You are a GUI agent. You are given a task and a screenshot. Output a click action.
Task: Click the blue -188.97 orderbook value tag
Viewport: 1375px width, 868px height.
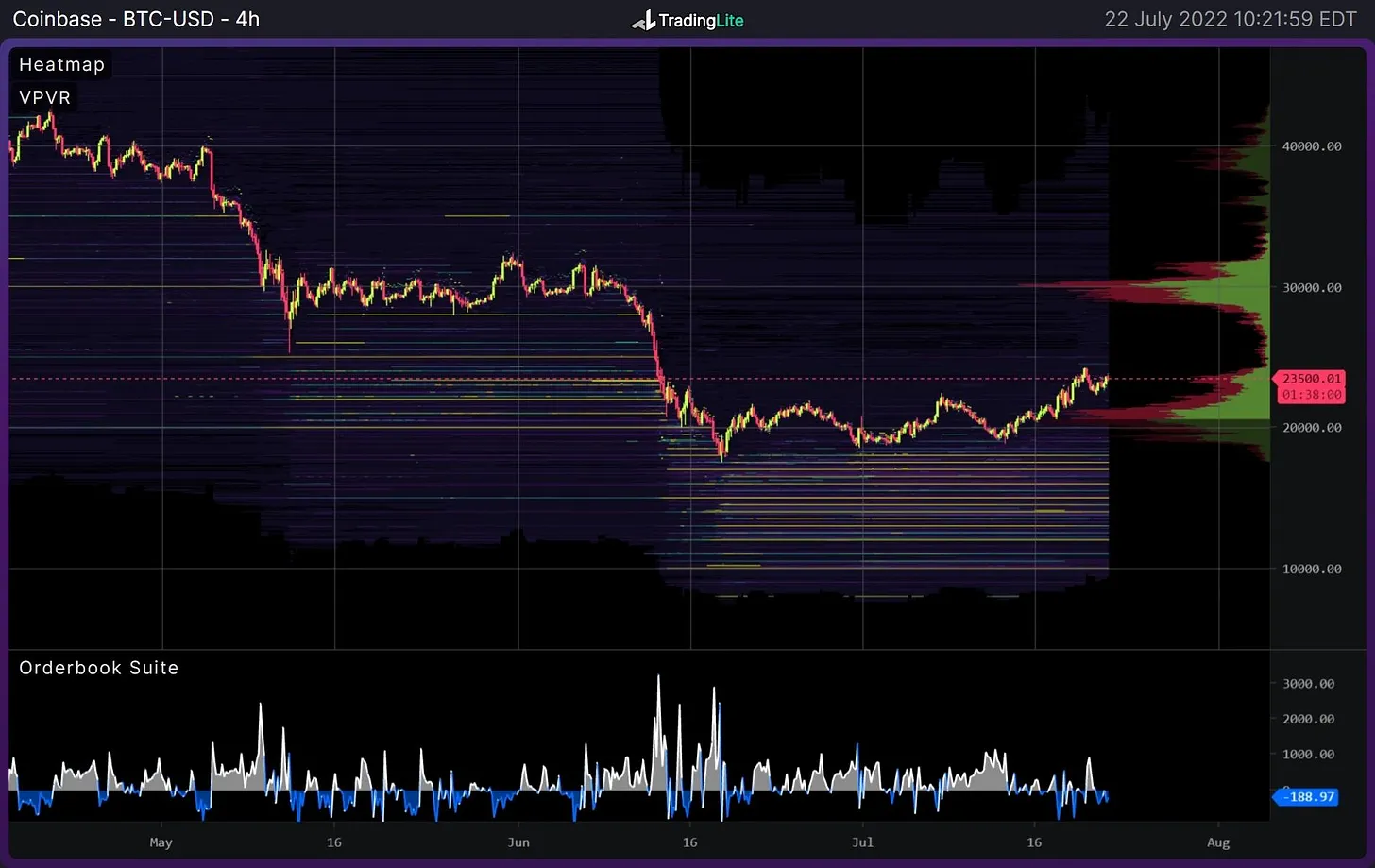[x=1308, y=797]
